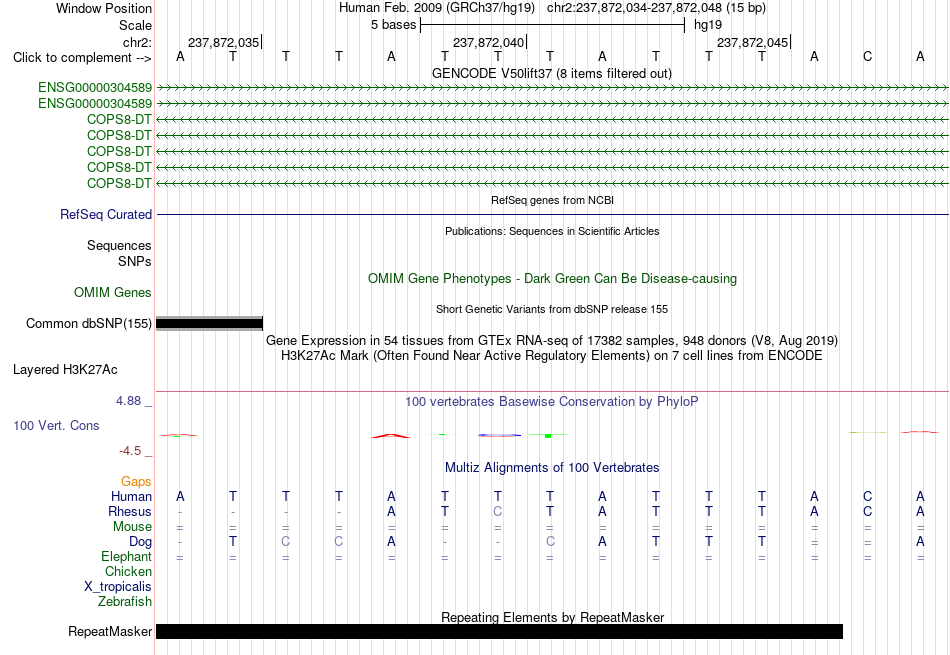Click the chr2:237,872,034-237,872,048 (15 bp) coordinates
This screenshot has height=655, width=950.
(656, 8)
